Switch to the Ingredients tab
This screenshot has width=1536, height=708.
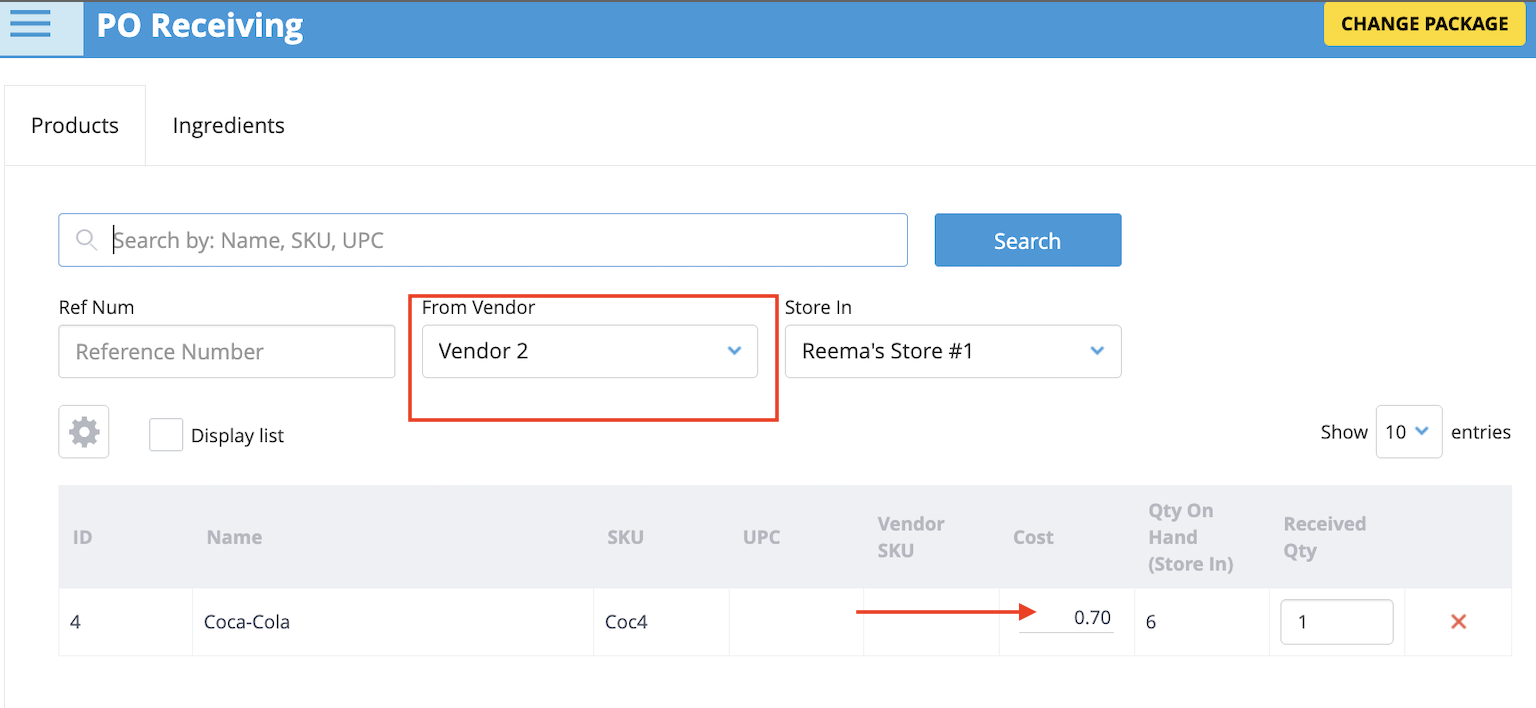click(228, 126)
